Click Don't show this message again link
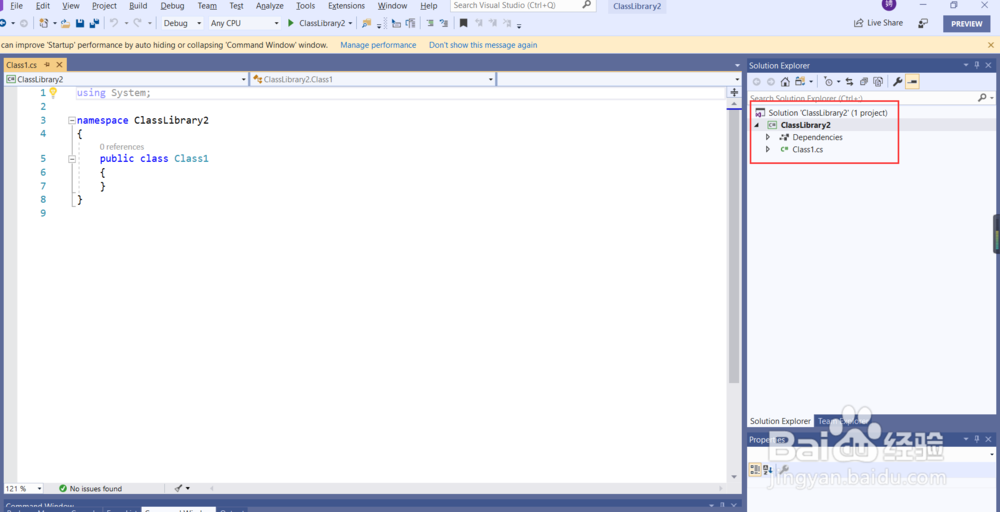Viewport: 1000px width, 512px height. pyautogui.click(x=483, y=45)
